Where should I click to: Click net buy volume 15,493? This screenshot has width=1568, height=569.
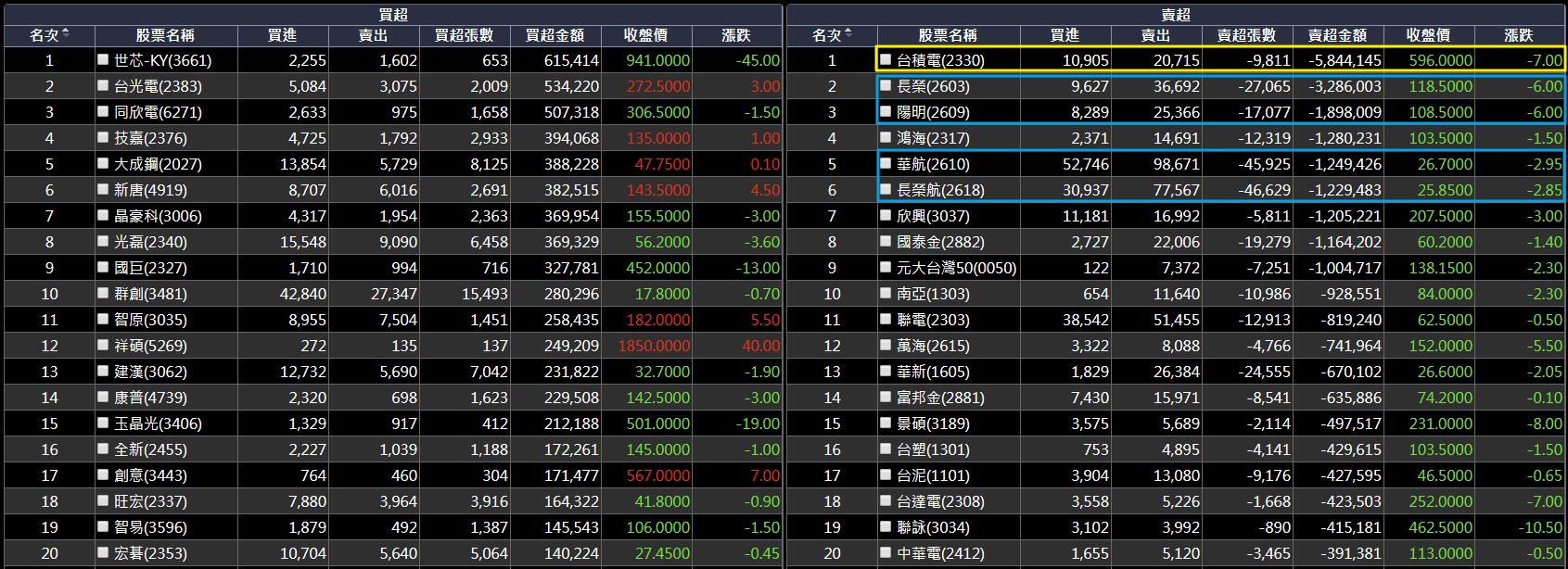pos(485,293)
